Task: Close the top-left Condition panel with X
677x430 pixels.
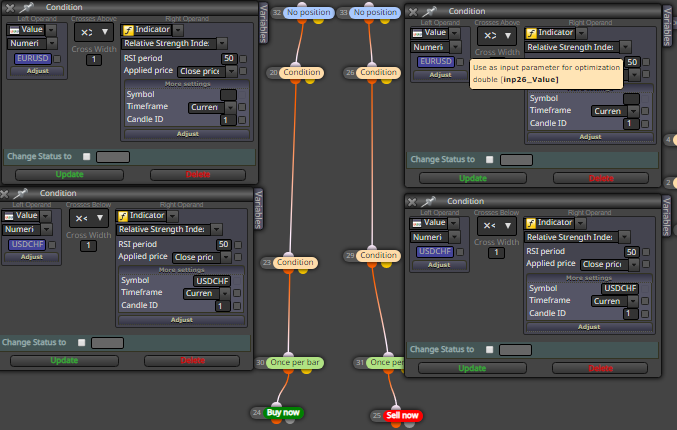Action: point(9,8)
